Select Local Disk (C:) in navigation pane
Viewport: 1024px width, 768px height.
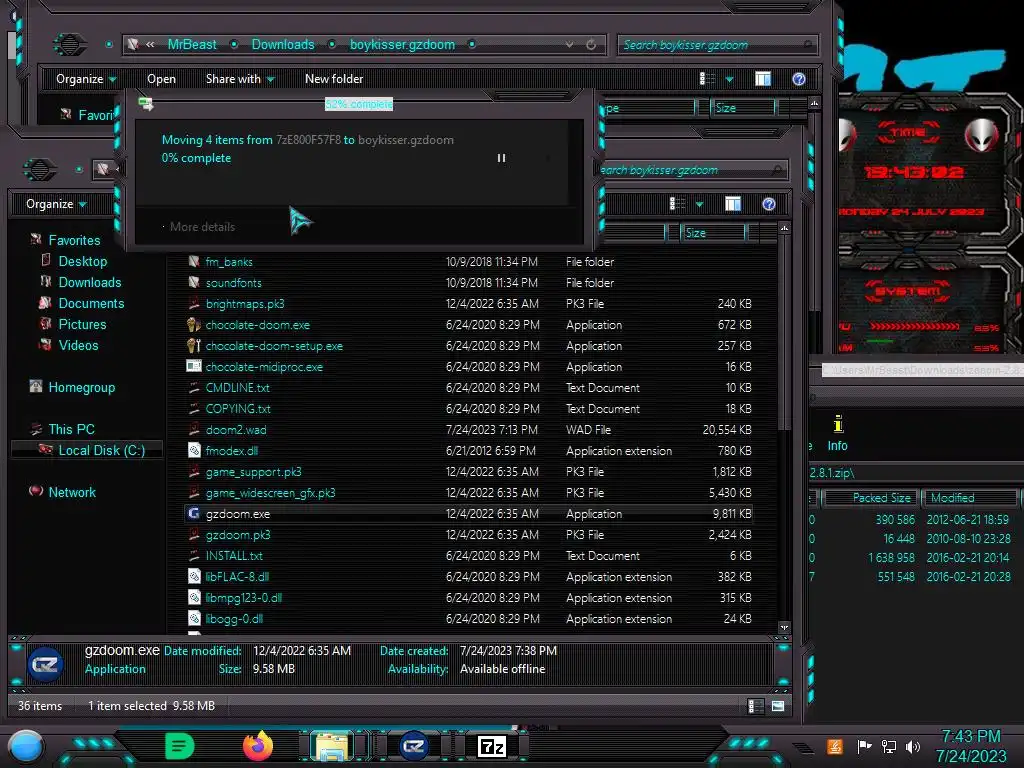click(101, 450)
